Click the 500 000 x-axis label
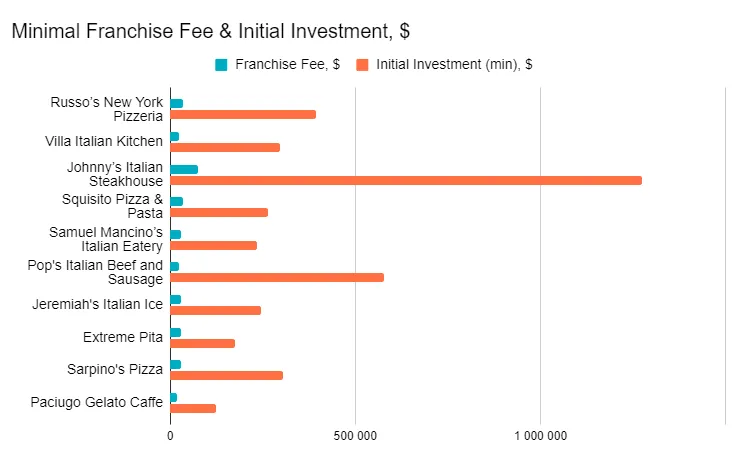The width and height of the screenshot is (748, 465). tap(355, 435)
